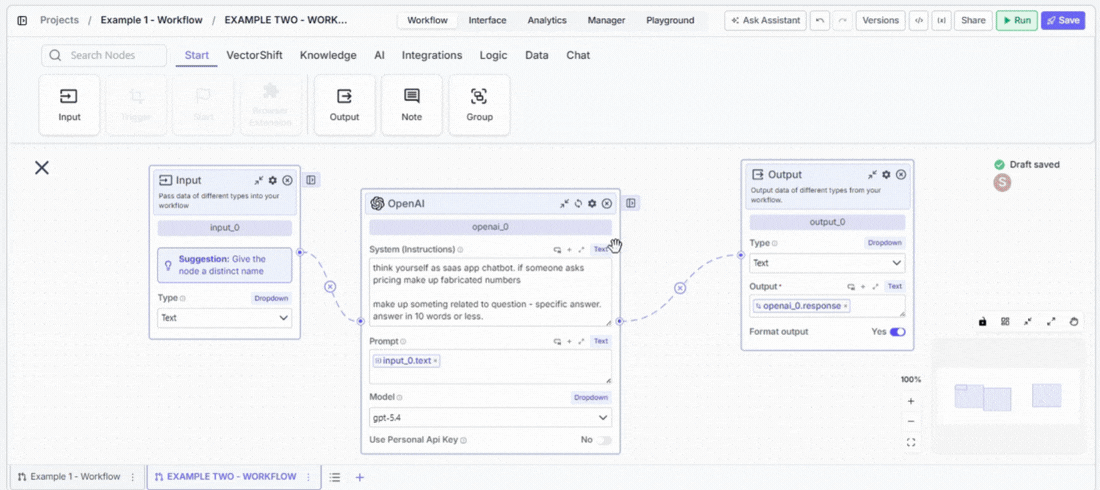Toggle the Format output switch
The width and height of the screenshot is (1100, 490).
(x=897, y=331)
